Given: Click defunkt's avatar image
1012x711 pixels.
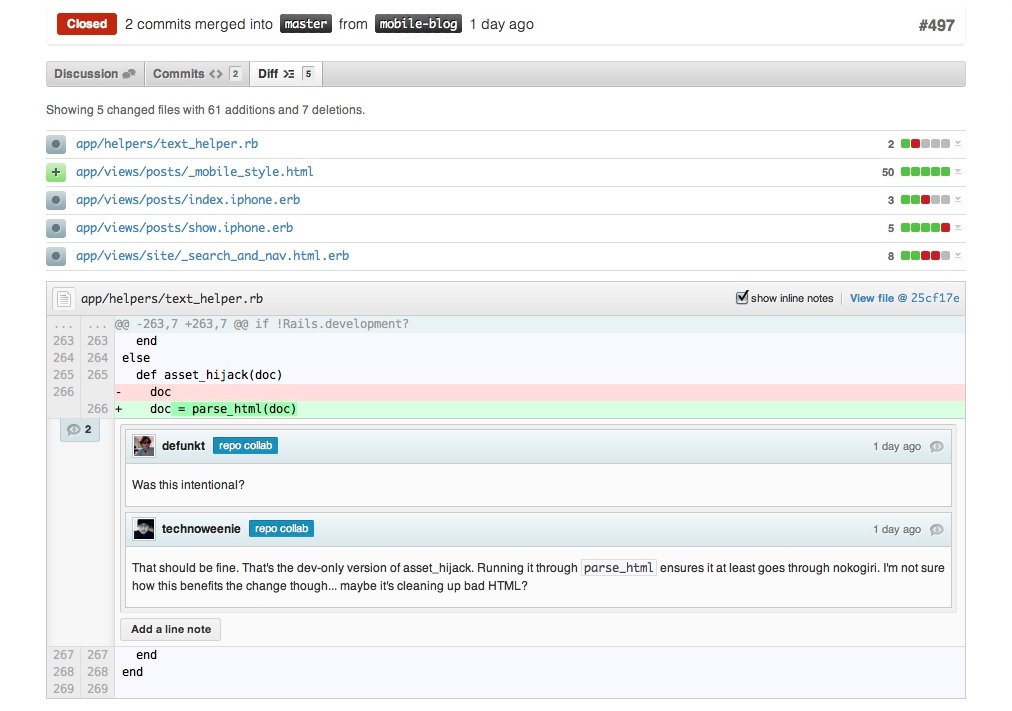Looking at the screenshot, I should [144, 446].
